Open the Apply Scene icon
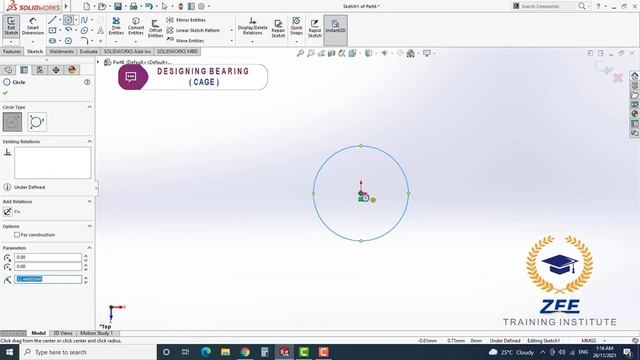Viewport: 640px width, 360px height. coord(411,53)
